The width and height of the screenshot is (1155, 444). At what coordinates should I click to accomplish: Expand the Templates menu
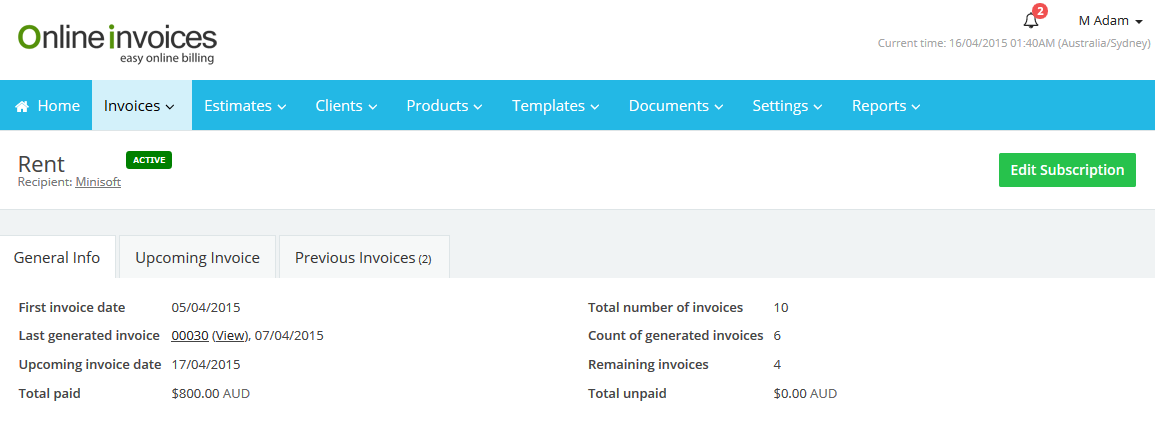pyautogui.click(x=555, y=106)
